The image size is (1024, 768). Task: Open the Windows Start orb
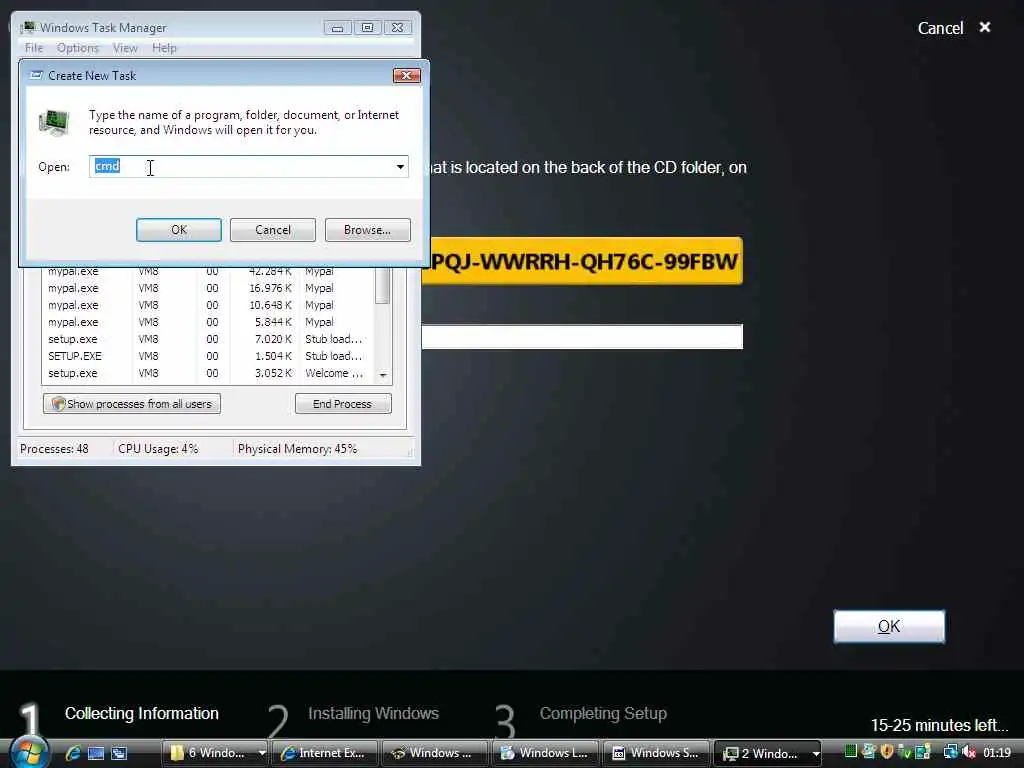coord(28,752)
